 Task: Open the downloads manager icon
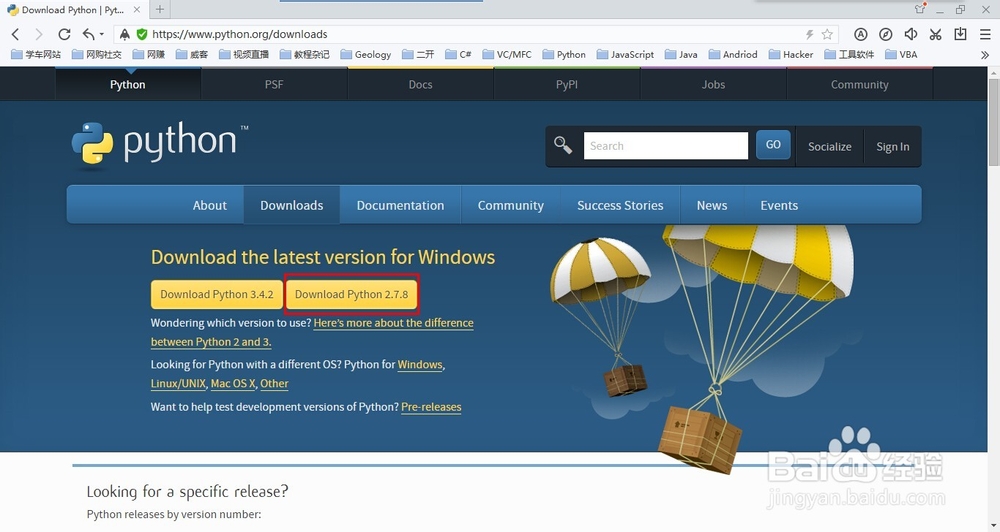tap(960, 34)
